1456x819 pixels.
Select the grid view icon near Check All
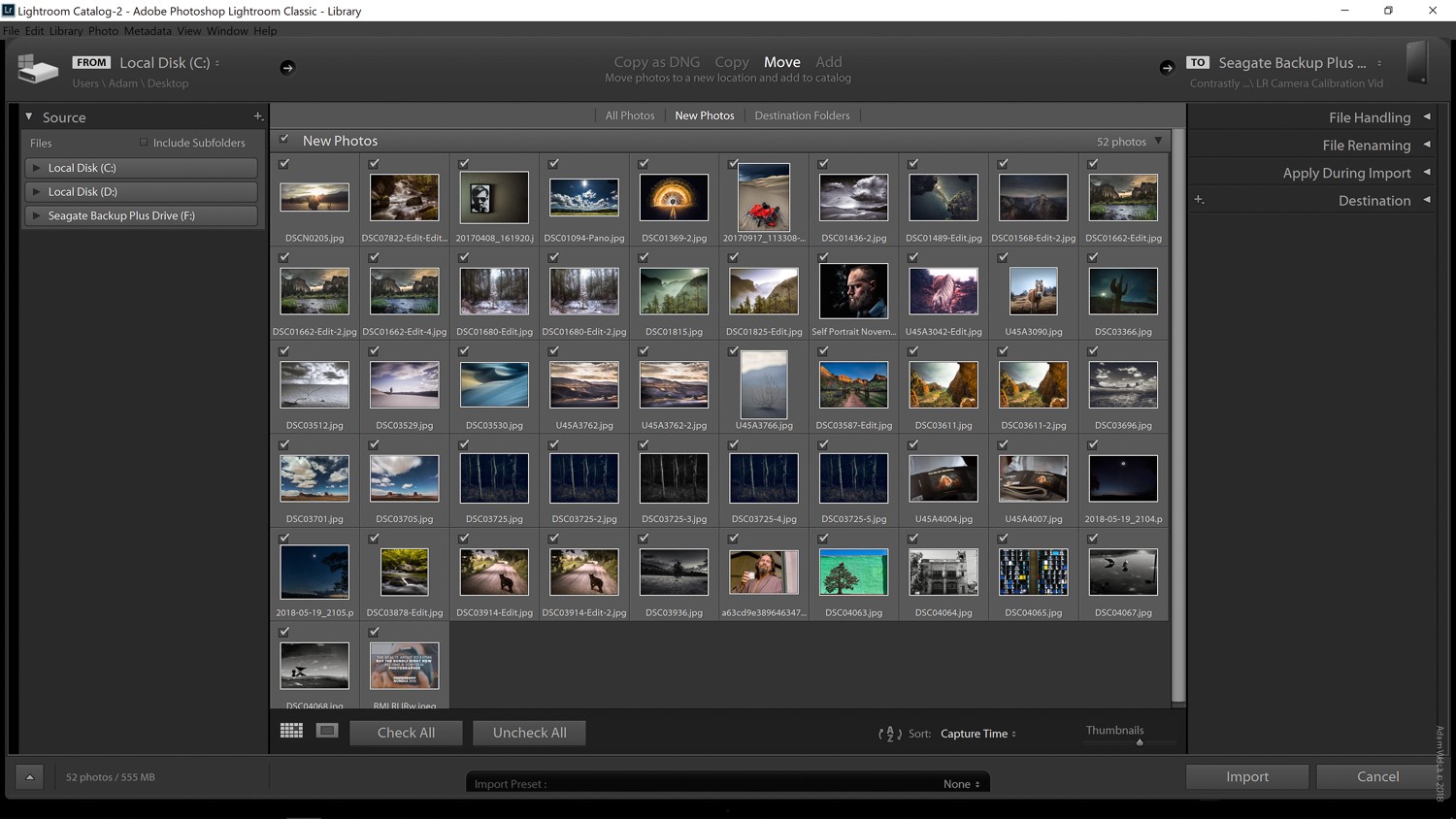tap(290, 730)
